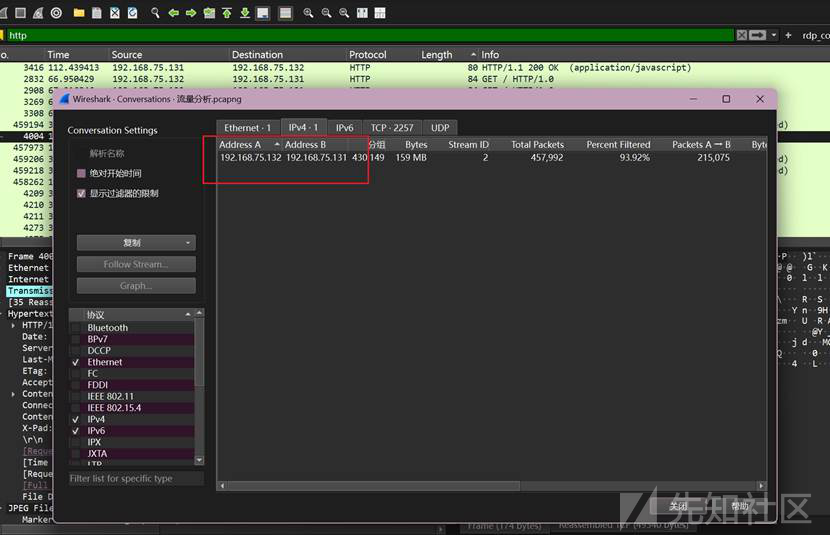
Task: Toggle auto scroll during live capture icon
Action: pos(263,13)
